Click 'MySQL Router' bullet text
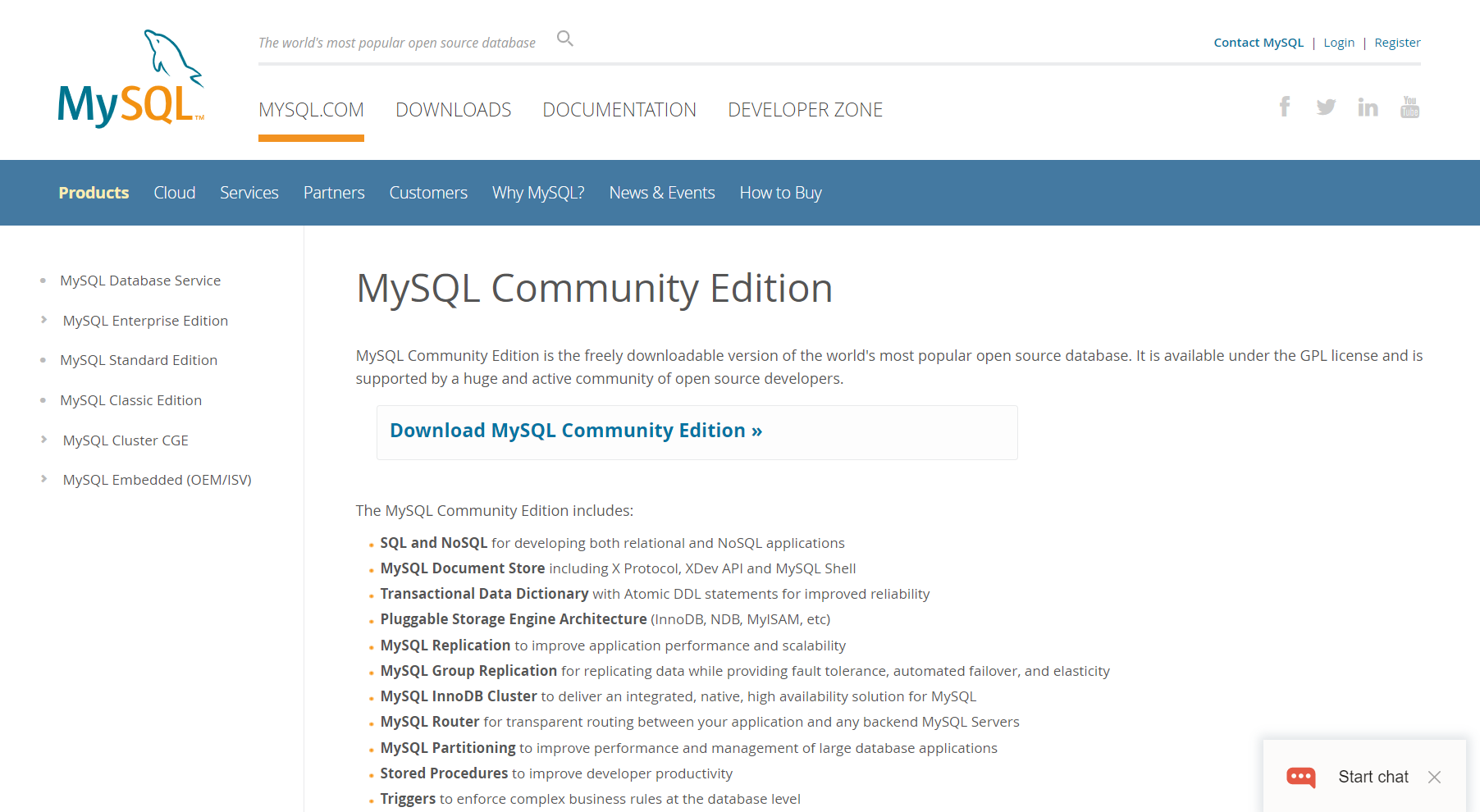The width and height of the screenshot is (1480, 812). click(430, 722)
